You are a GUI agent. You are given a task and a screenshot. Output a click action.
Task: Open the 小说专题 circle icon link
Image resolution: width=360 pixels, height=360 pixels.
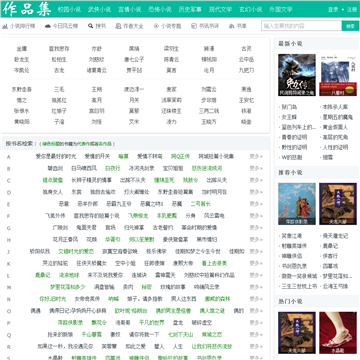click(167, 26)
